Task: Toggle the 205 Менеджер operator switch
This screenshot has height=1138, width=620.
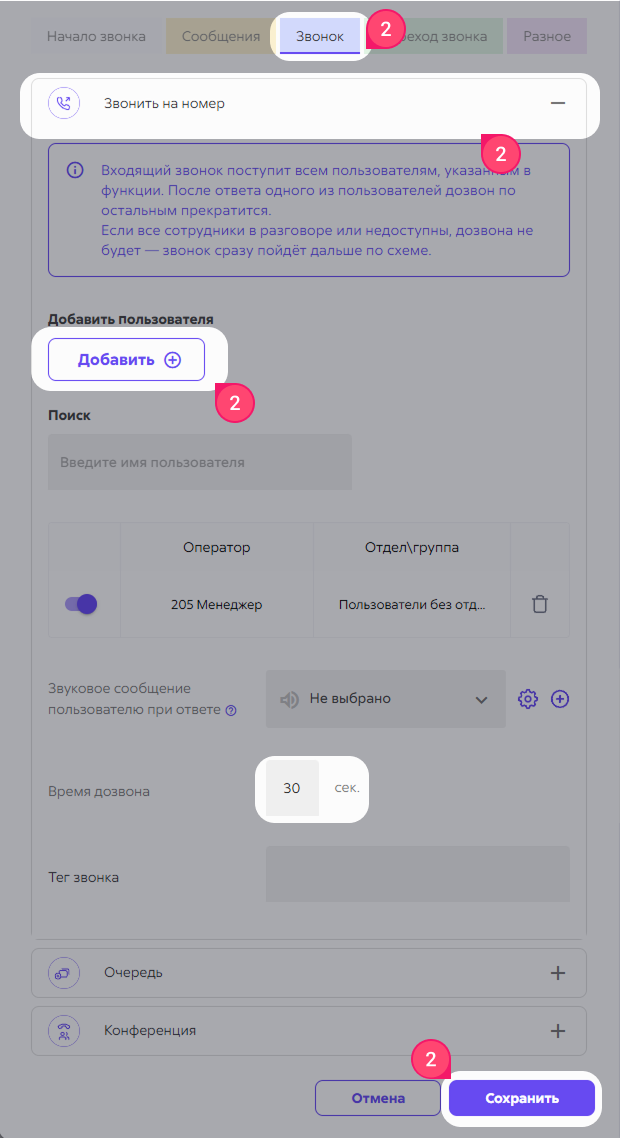Action: (x=81, y=605)
